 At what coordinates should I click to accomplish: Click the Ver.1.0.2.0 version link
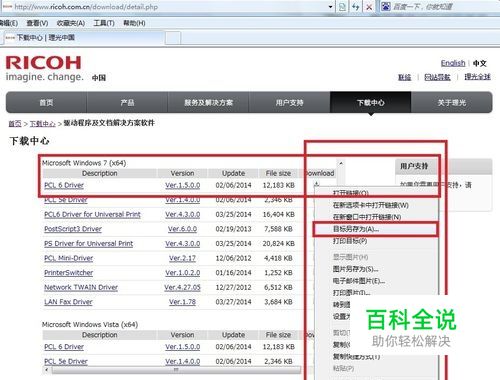[183, 273]
